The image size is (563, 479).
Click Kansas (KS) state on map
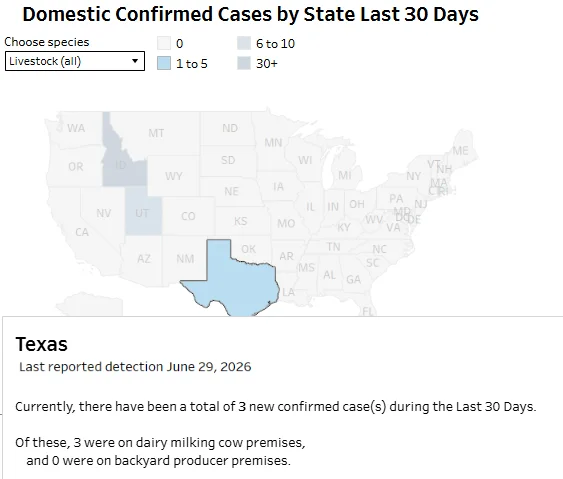(241, 221)
